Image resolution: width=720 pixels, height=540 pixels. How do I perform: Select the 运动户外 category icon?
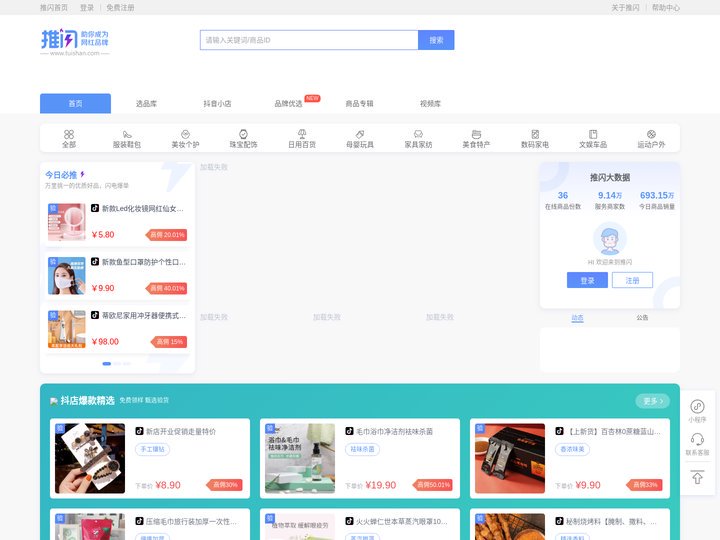pos(651,134)
